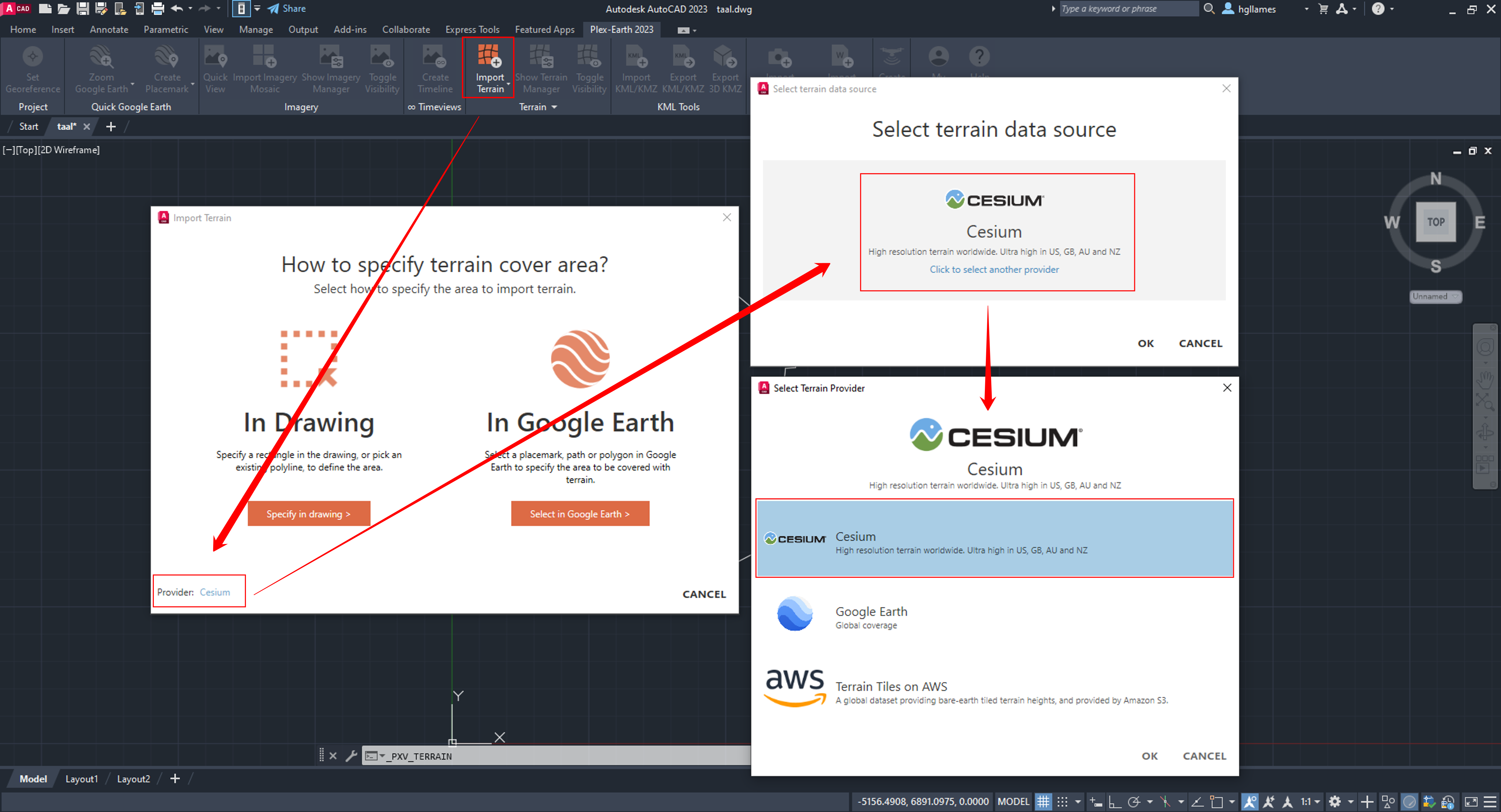The image size is (1501, 812).
Task: Click OK in Select terrain data source dialog
Action: 1146,343
